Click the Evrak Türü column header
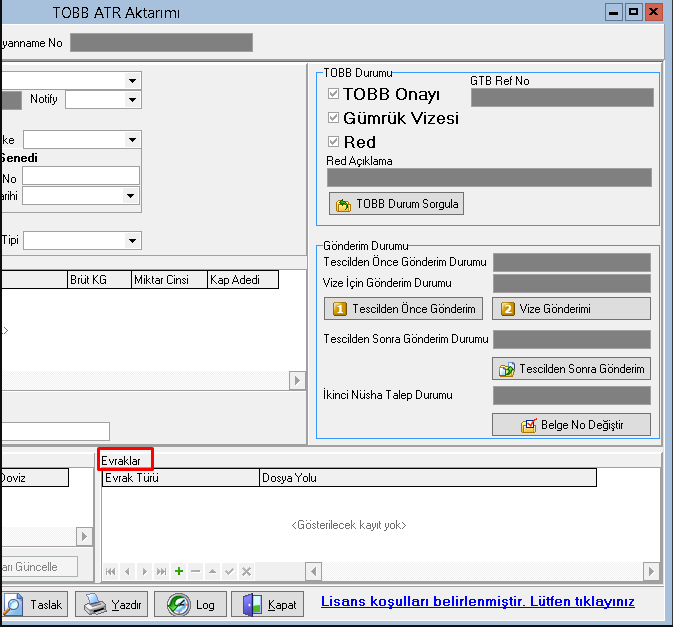Viewport: 673px width, 627px height. pyautogui.click(x=181, y=478)
